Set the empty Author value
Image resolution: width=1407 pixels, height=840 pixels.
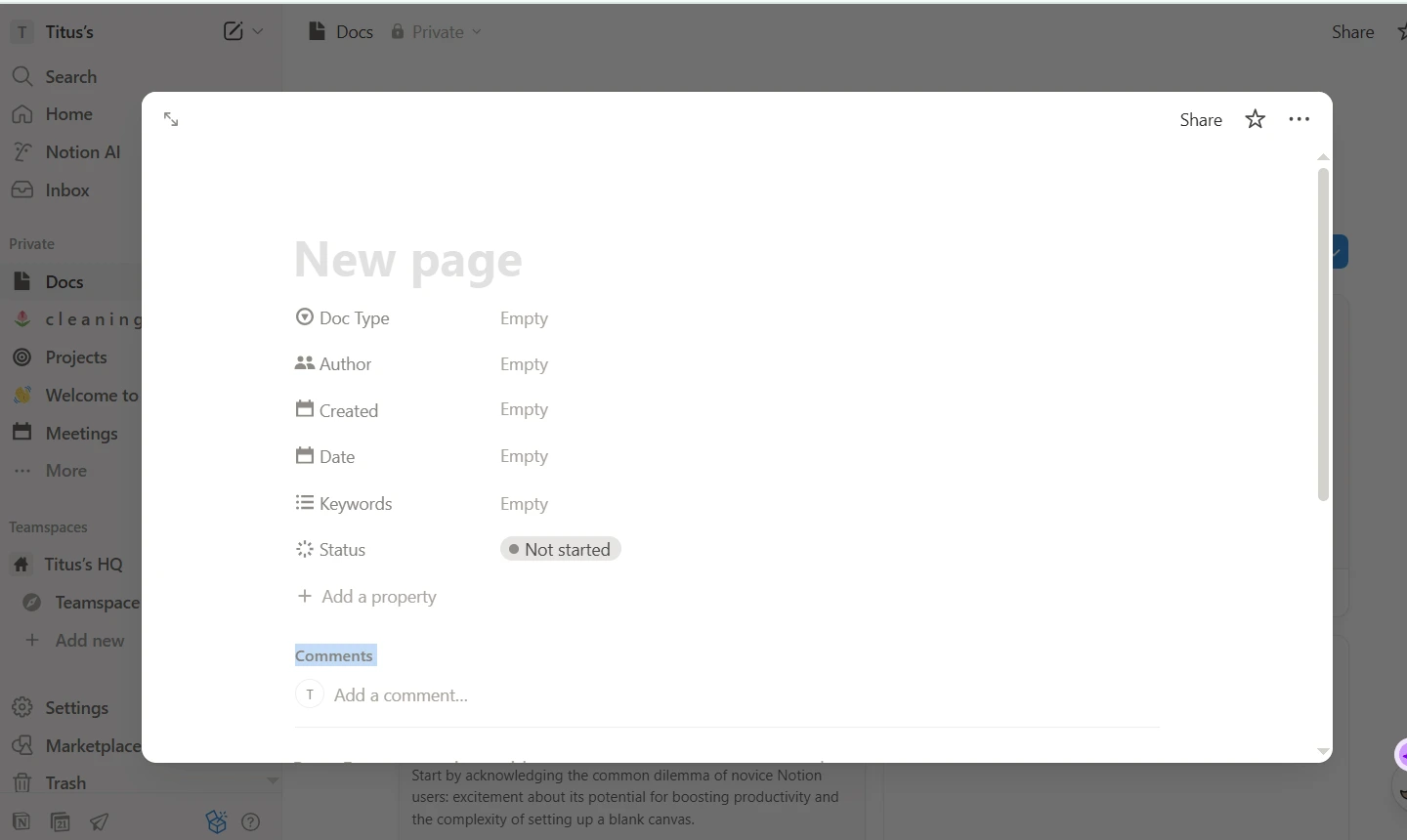(524, 364)
